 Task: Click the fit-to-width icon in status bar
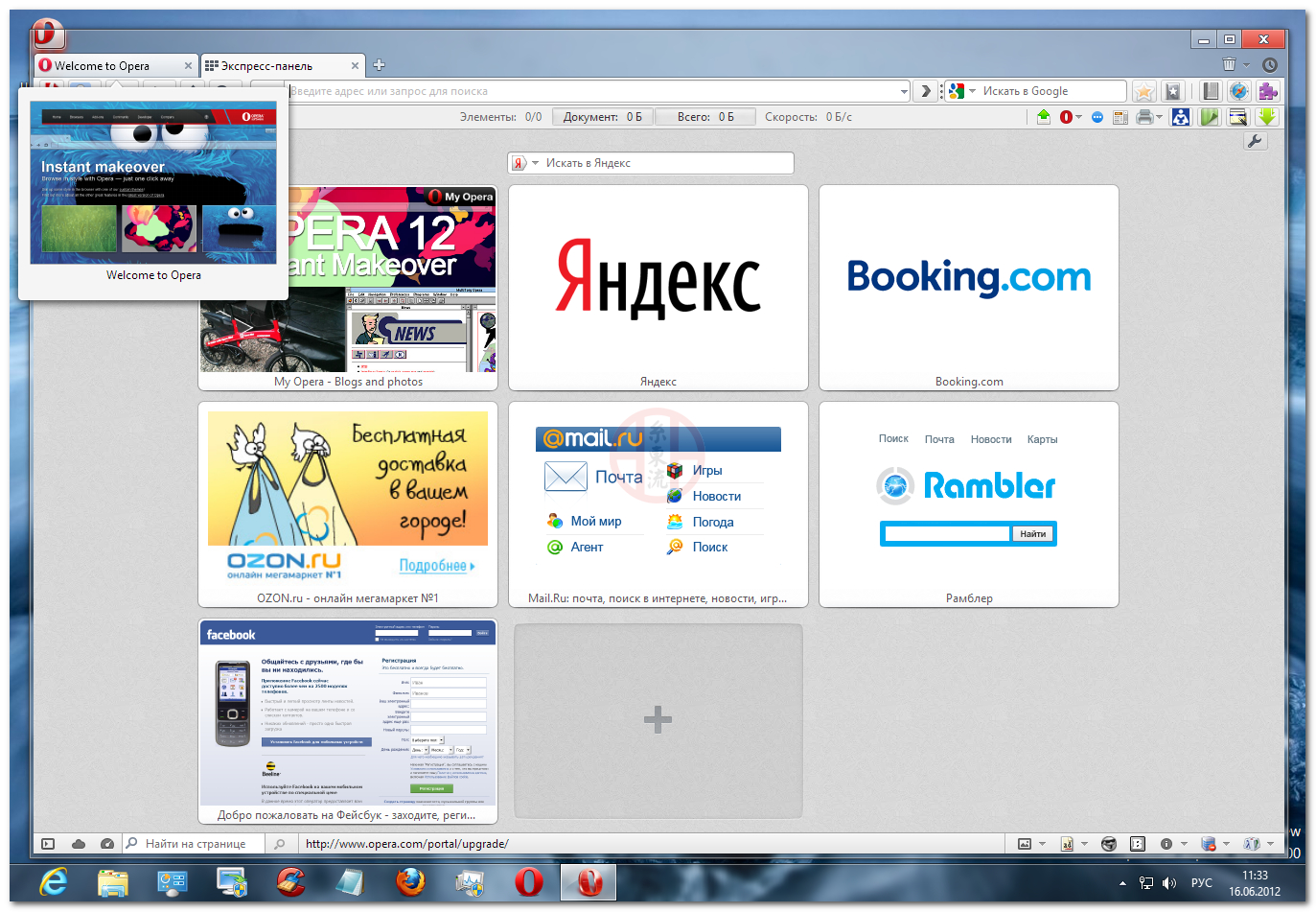click(x=1138, y=844)
